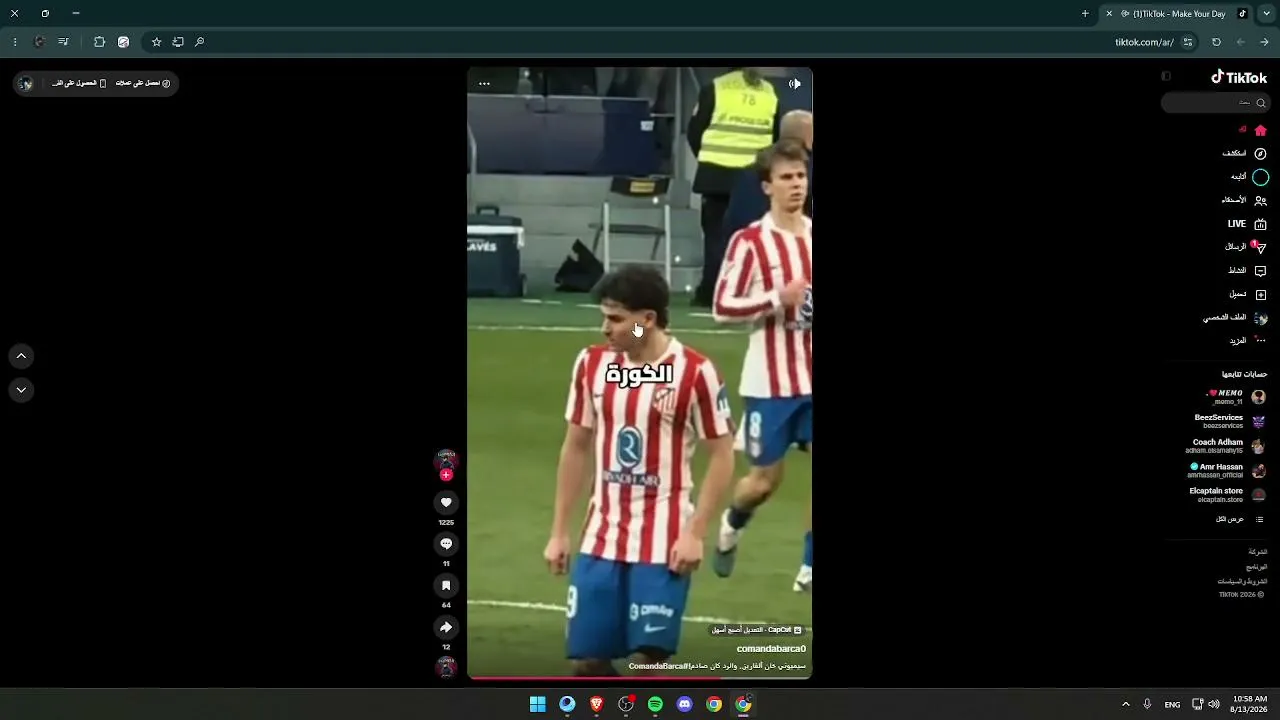Share the video with the arrow icon
Viewport: 1280px width, 720px height.
click(x=446, y=627)
